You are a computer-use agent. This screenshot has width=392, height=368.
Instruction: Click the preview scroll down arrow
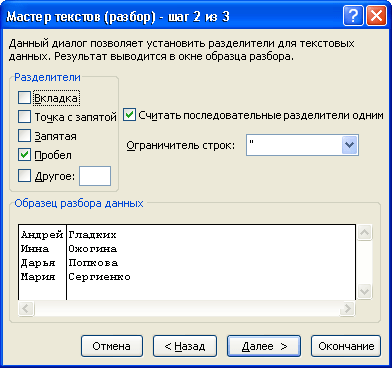364,292
